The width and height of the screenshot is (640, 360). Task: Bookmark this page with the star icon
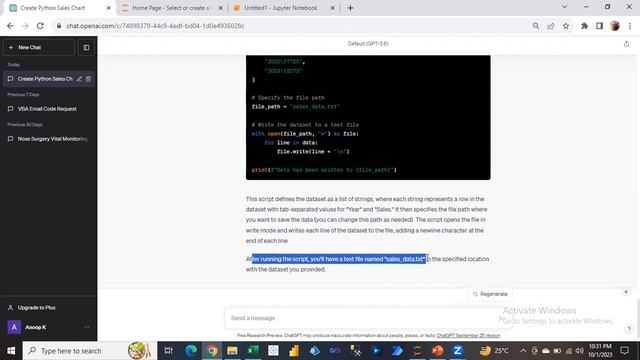tap(566, 26)
